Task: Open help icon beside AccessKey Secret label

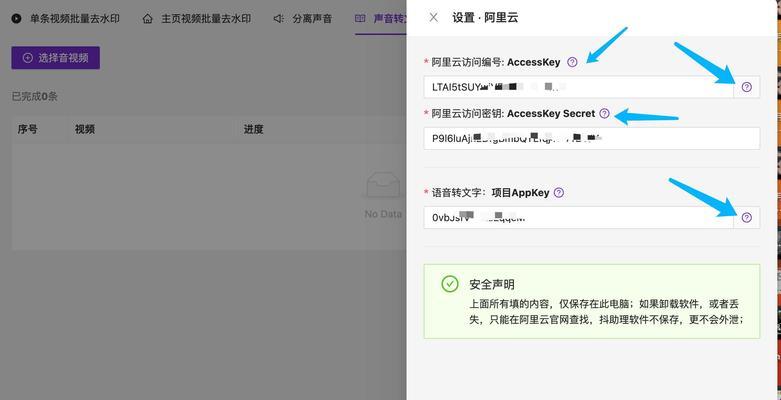Action: point(604,114)
